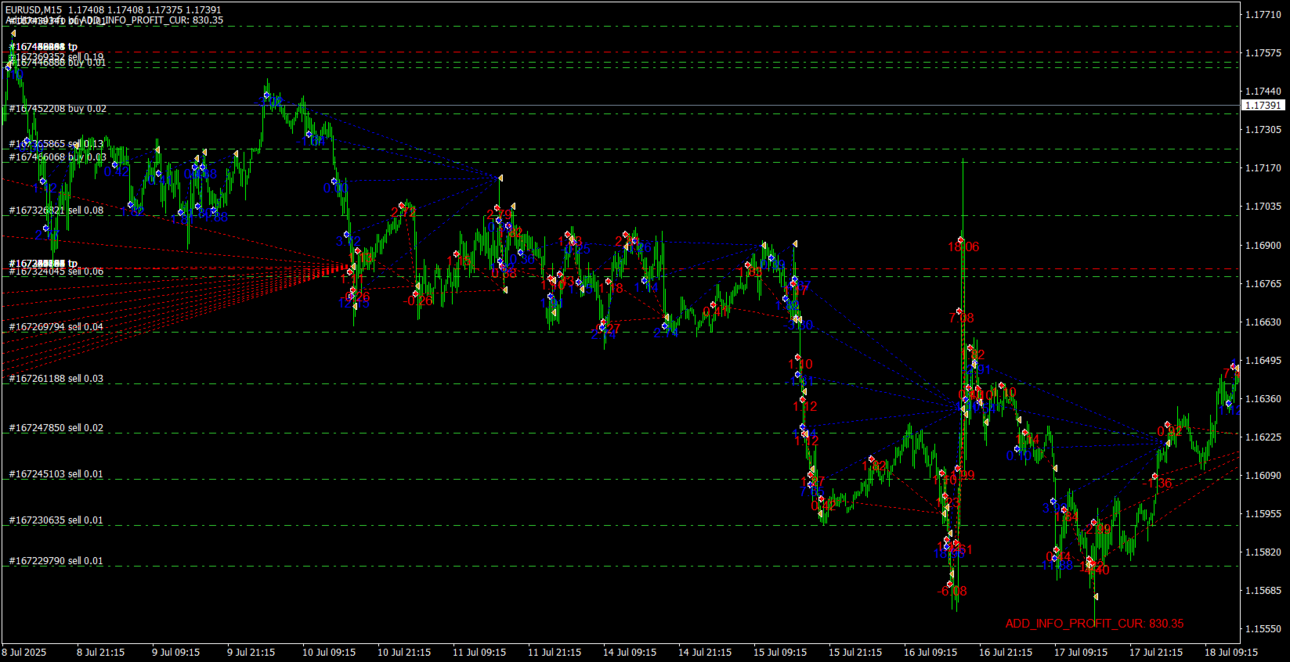Click order label #167466068 buy 0.03
This screenshot has width=1290, height=662.
tap(58, 157)
